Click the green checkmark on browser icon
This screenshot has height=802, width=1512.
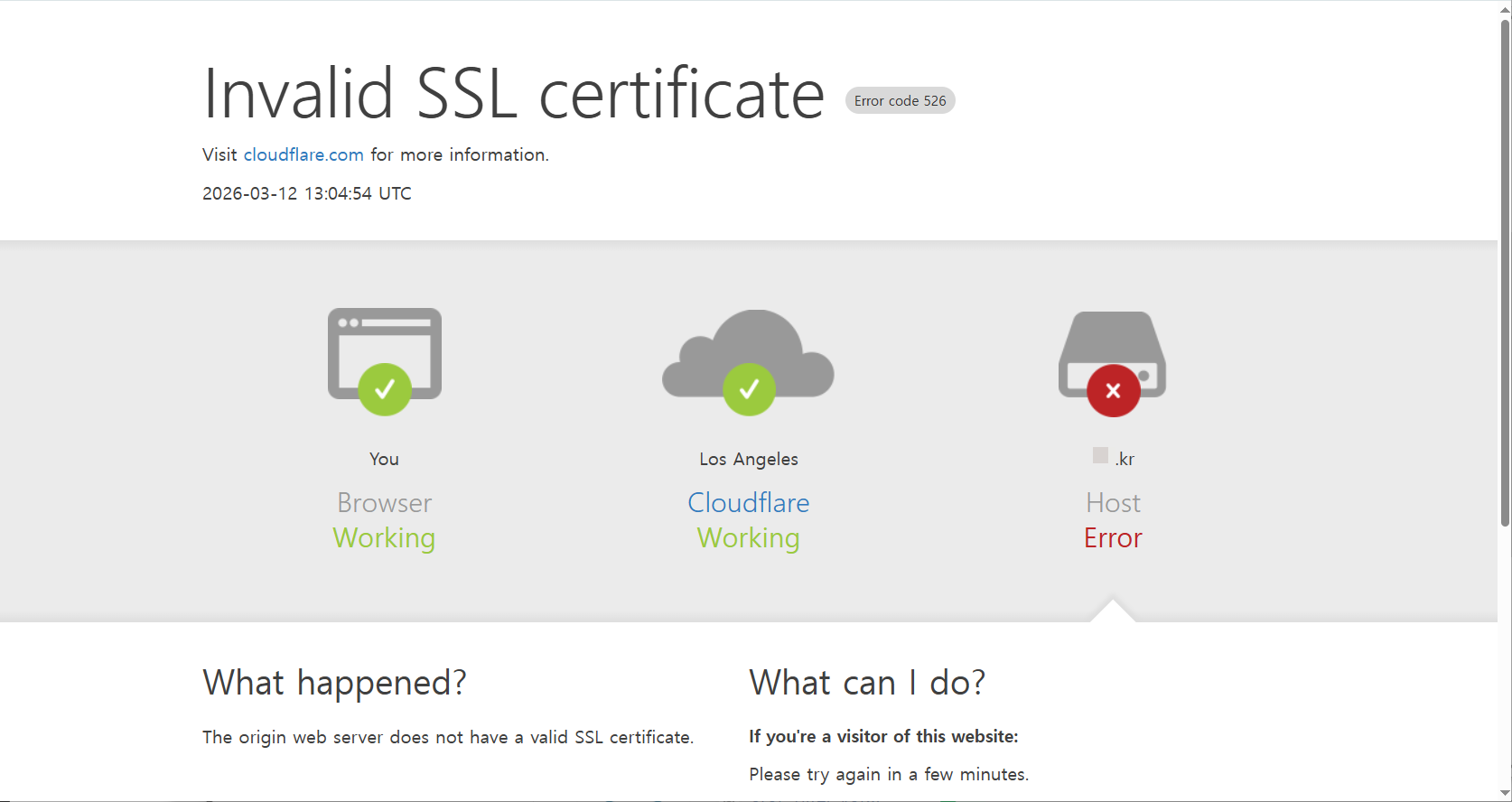(x=385, y=389)
